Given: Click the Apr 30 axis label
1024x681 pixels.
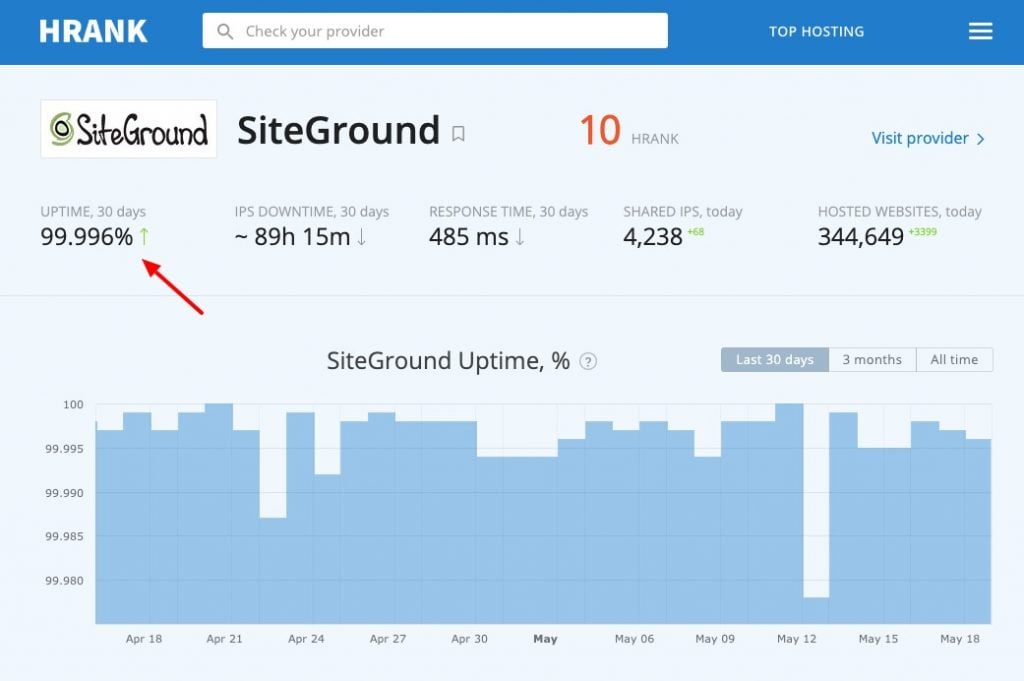Looking at the screenshot, I should click(469, 639).
